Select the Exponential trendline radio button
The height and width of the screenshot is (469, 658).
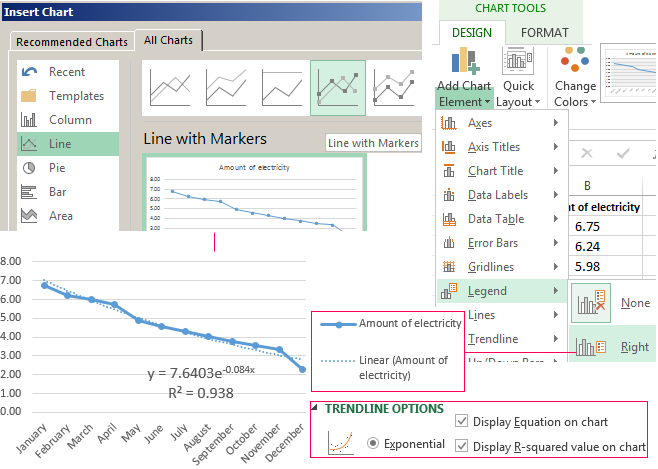375,444
